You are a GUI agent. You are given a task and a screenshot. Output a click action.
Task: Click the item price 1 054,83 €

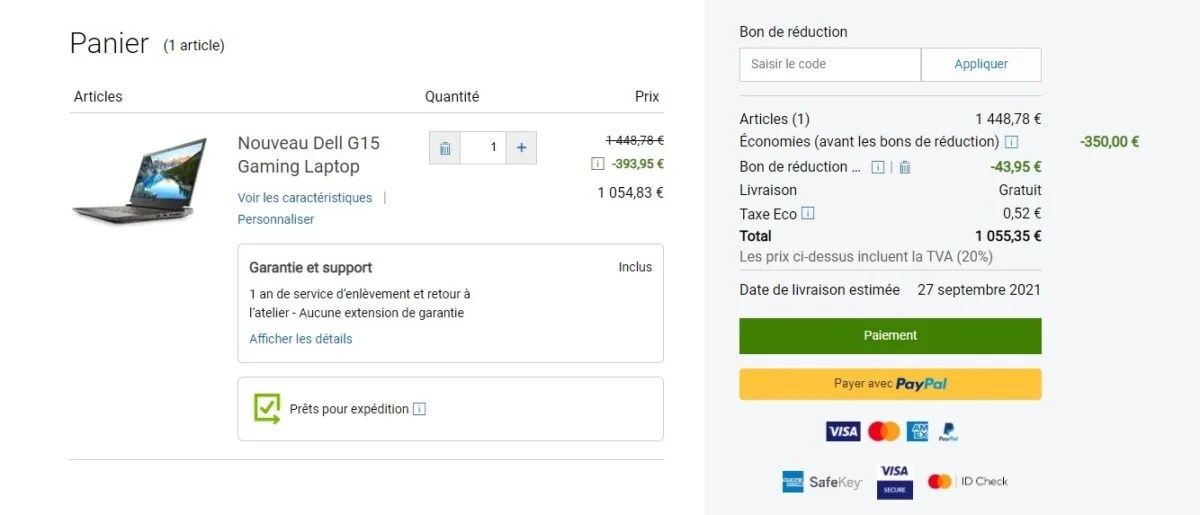tap(631, 193)
